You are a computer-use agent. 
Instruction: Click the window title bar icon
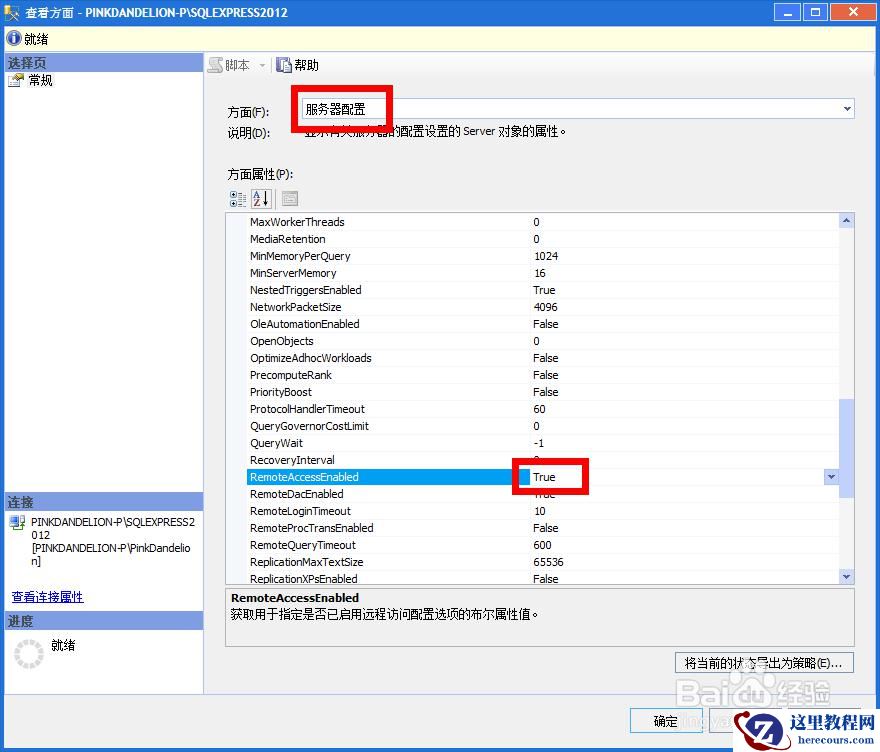(x=12, y=12)
